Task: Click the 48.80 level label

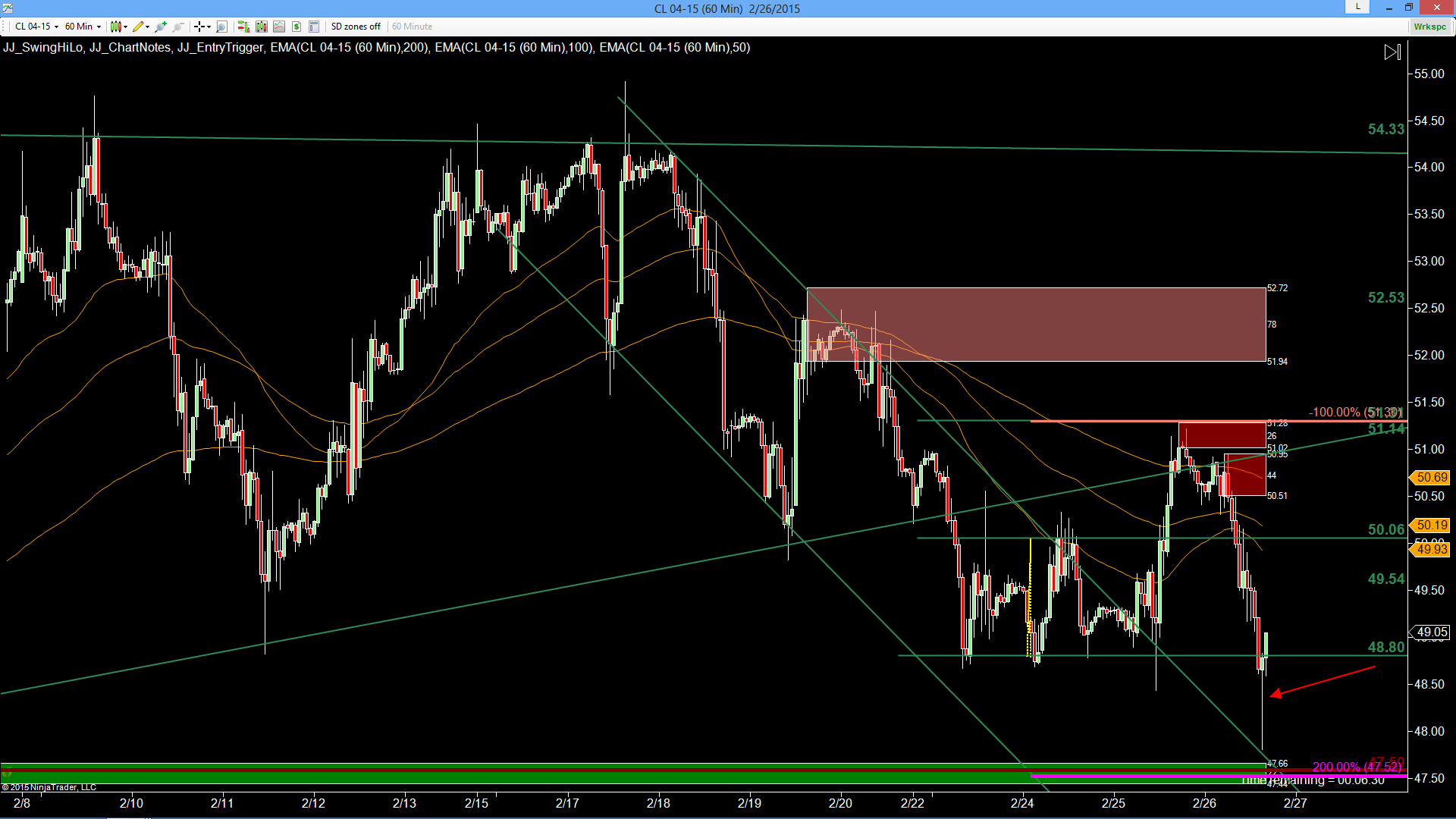Action: pos(1386,648)
